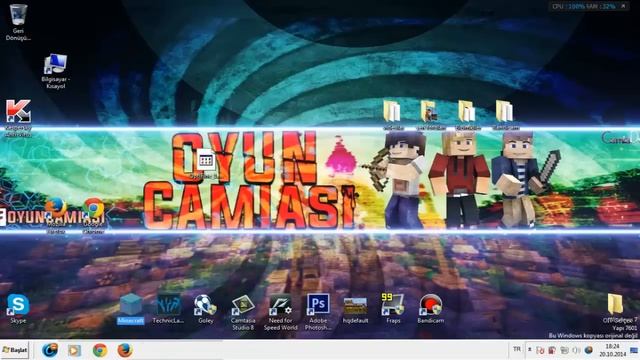Viewport: 640px width, 360px height.
Task: Click the network tray icon
Action: 564,350
